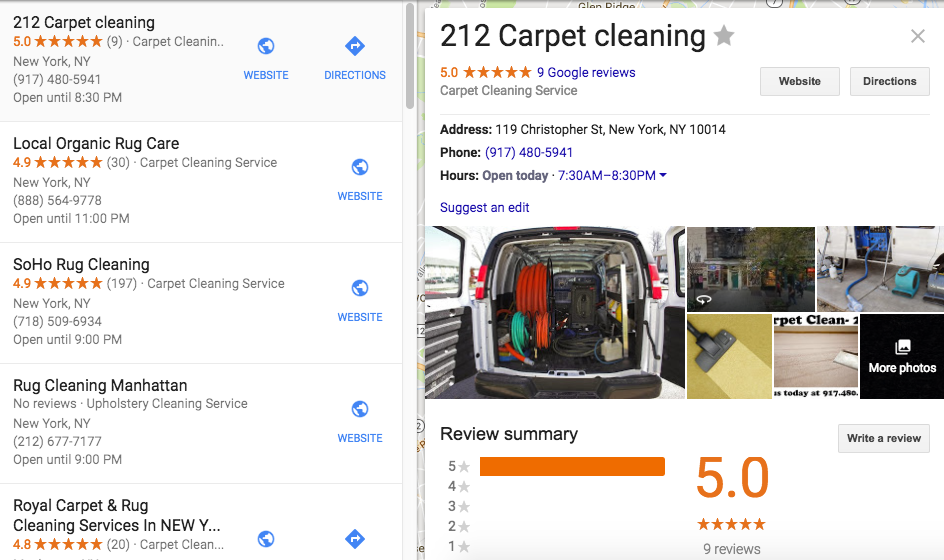Select Local Organic Rug Care listing title
Screen dimensions: 944x560
pos(96,143)
